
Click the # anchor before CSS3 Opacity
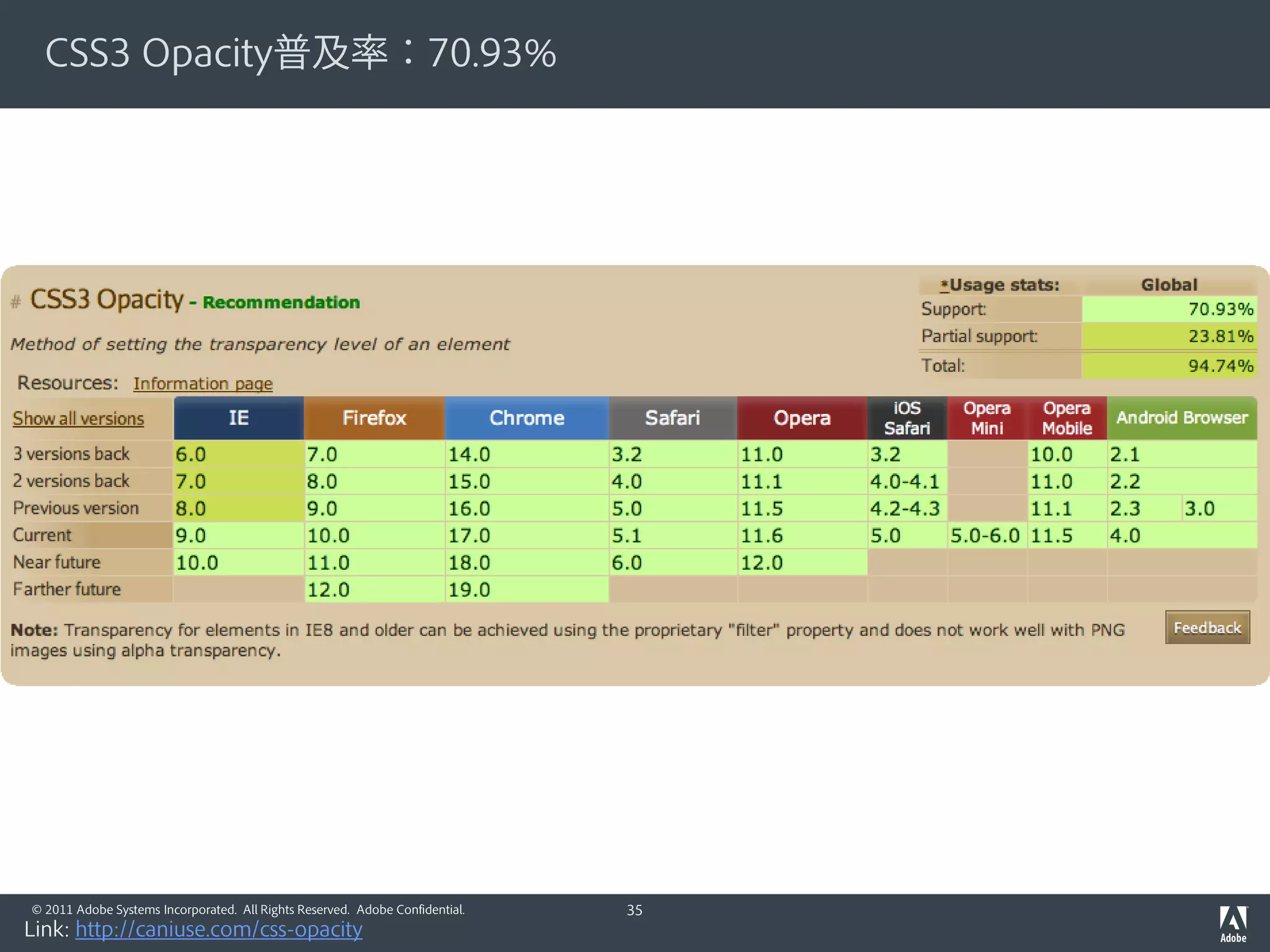pyautogui.click(x=16, y=302)
